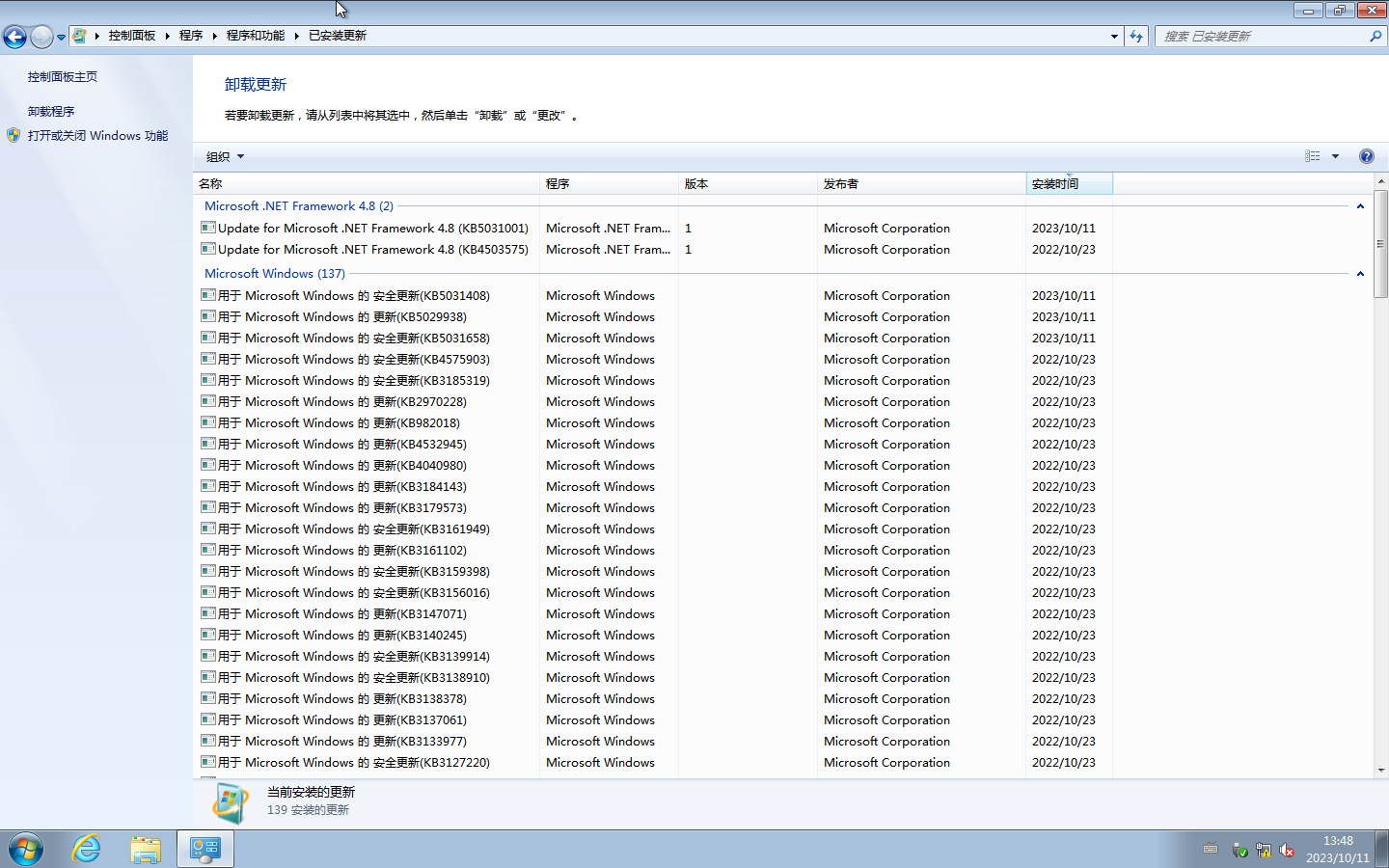Select the KB4503575 update icon
The image size is (1389, 868).
pyautogui.click(x=207, y=249)
